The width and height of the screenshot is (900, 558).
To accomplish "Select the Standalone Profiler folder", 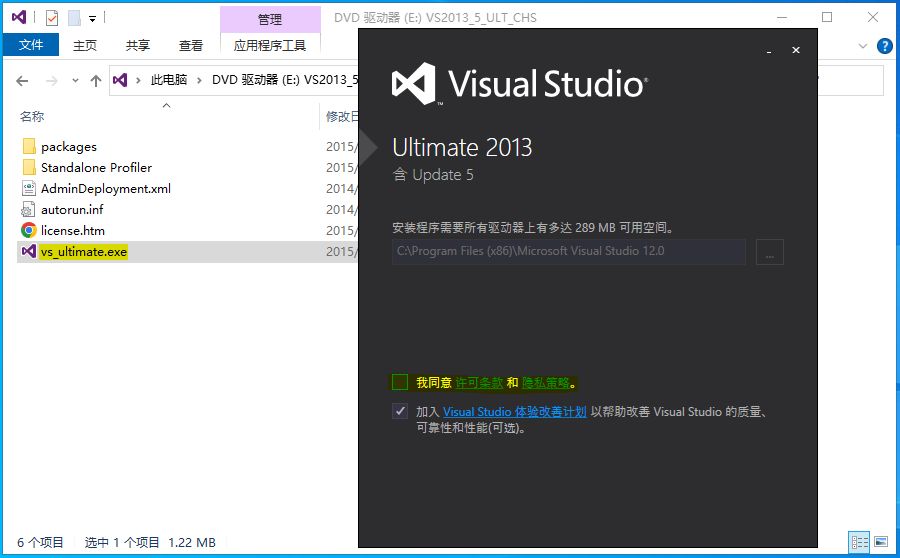I will point(96,168).
